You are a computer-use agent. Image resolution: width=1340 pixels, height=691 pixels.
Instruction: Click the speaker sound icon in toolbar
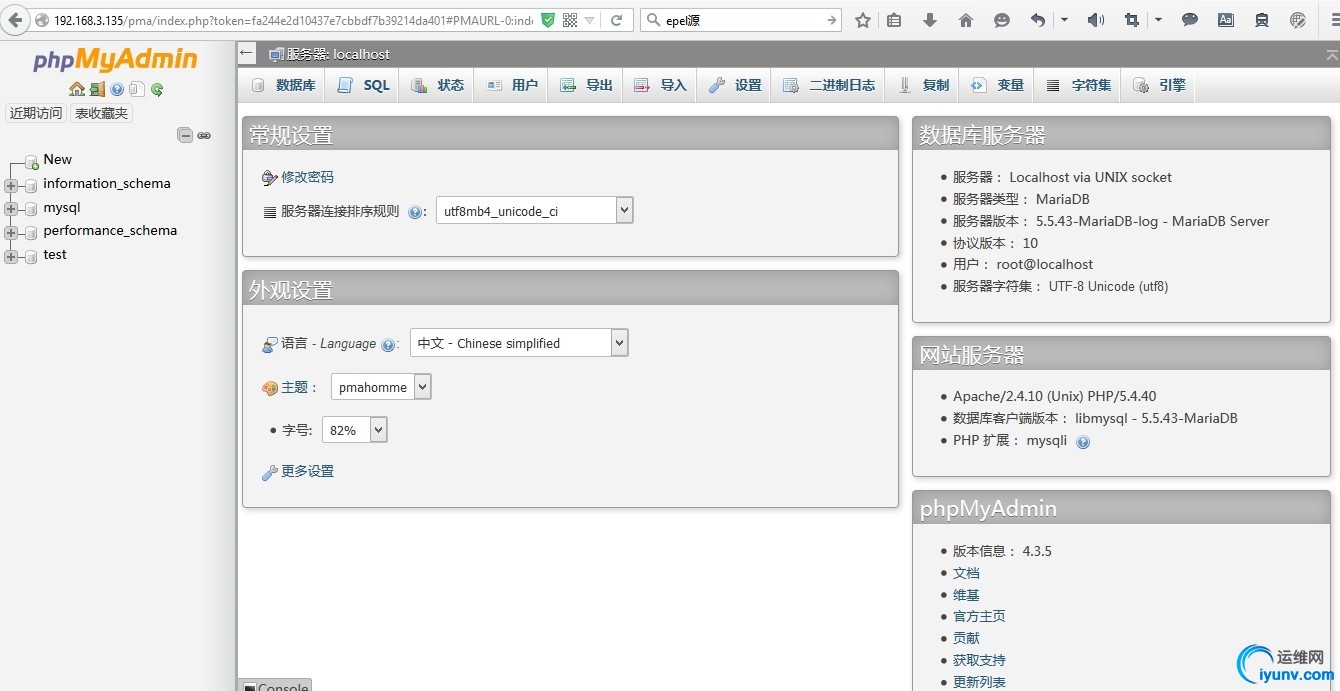click(x=1096, y=20)
